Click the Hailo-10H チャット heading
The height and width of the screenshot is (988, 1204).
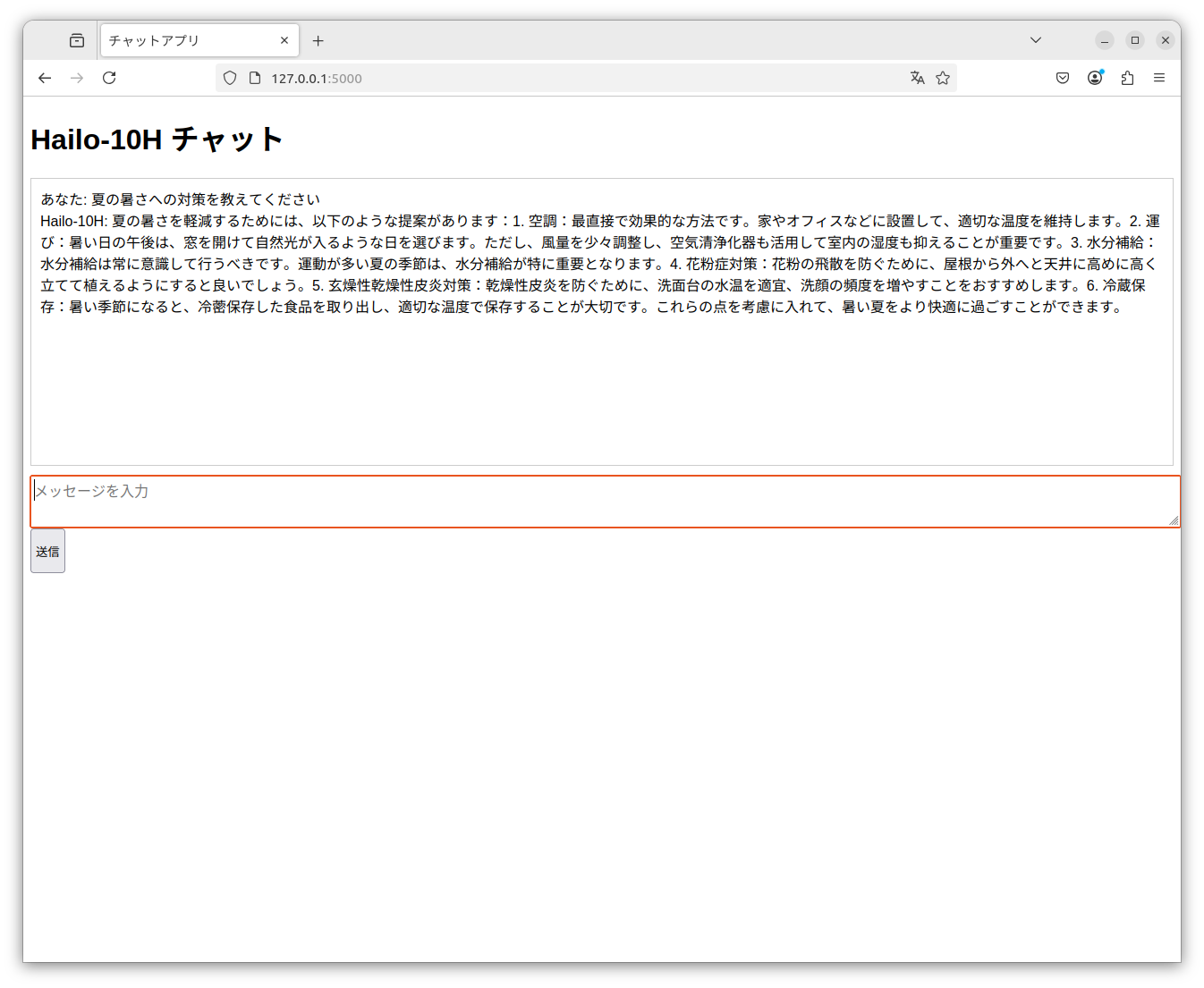157,139
